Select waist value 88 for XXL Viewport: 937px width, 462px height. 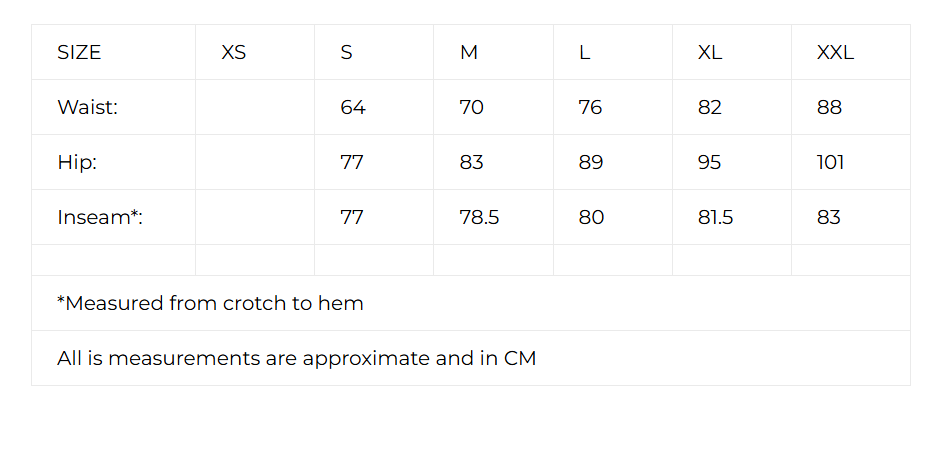coord(829,107)
